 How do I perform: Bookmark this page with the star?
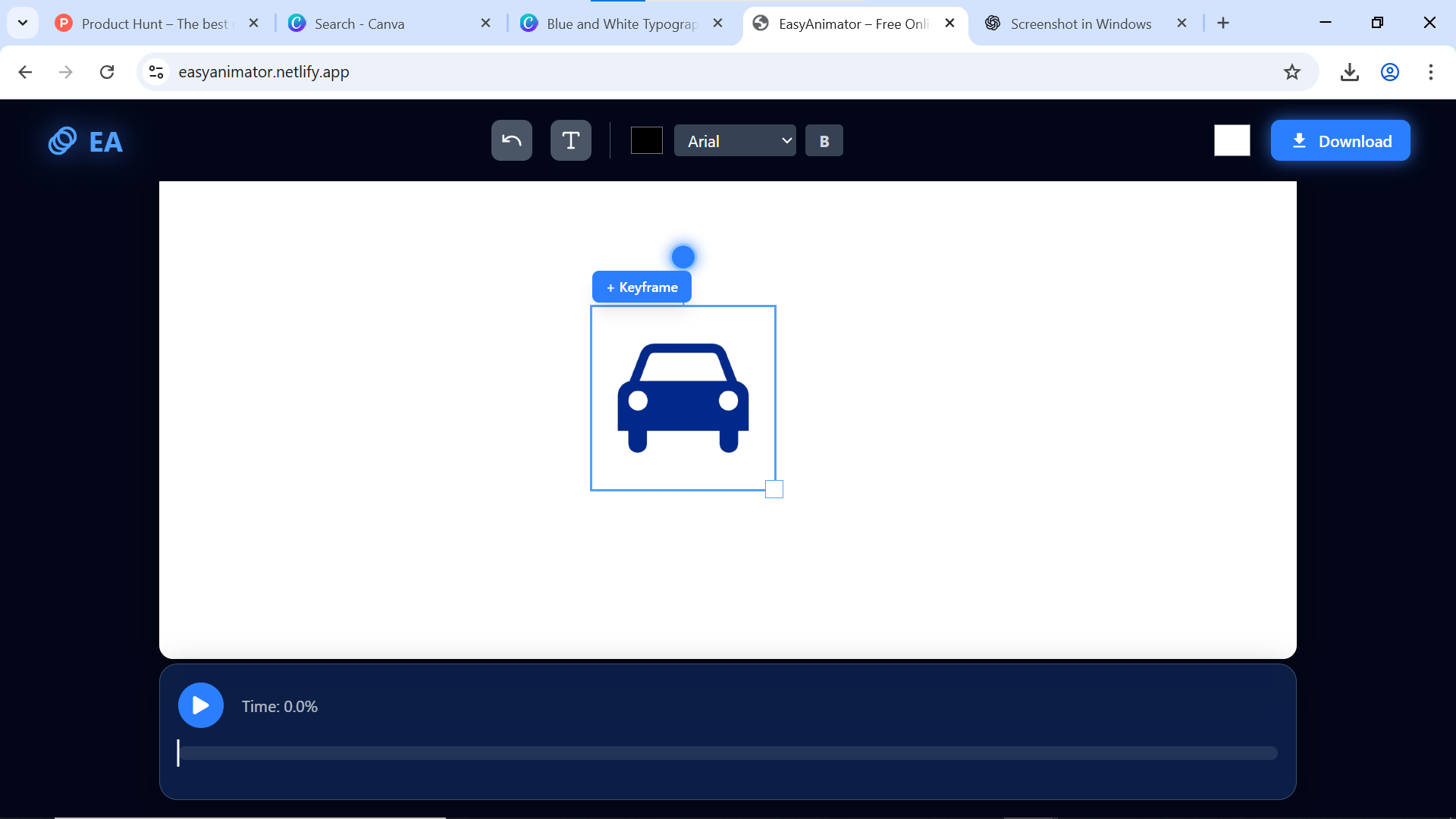pyautogui.click(x=1292, y=72)
